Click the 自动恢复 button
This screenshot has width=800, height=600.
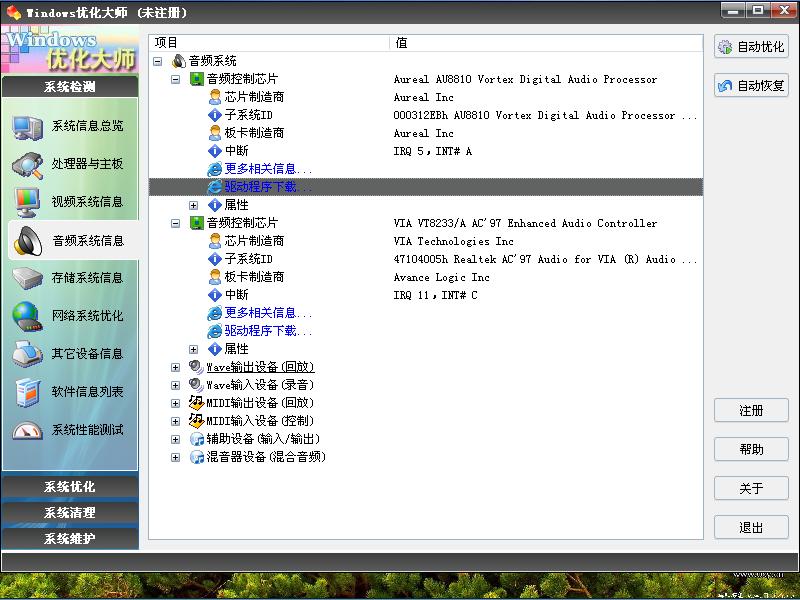(752, 86)
